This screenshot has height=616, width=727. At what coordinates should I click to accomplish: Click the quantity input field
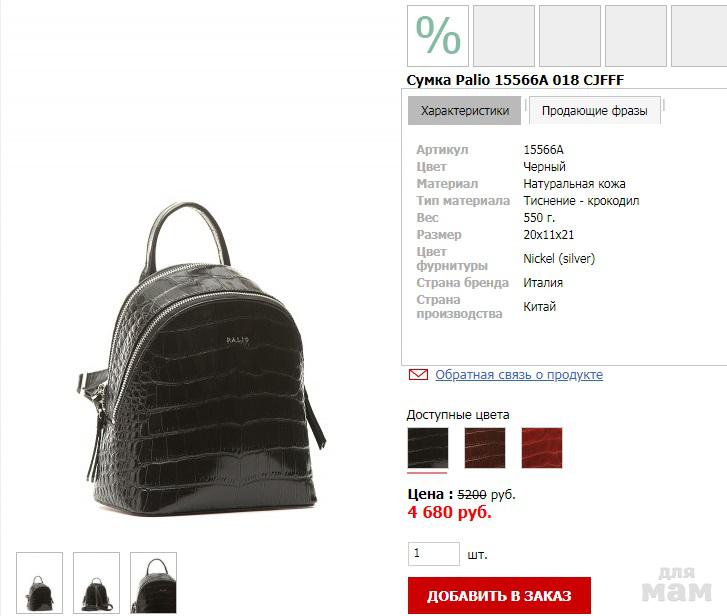pyautogui.click(x=434, y=554)
